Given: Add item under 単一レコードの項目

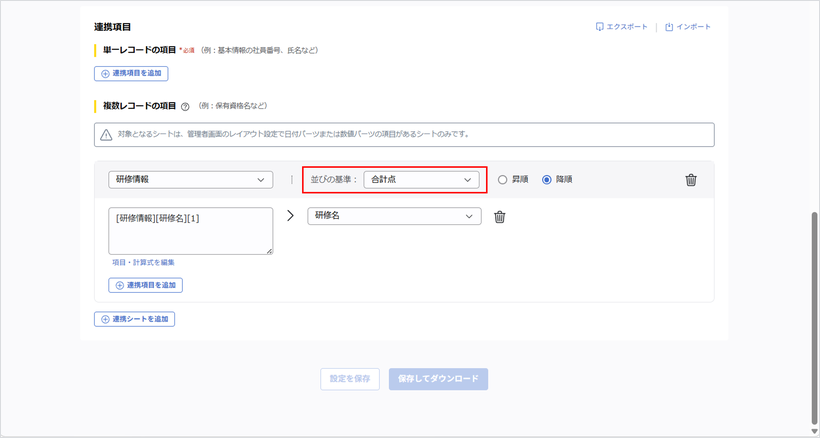Looking at the screenshot, I should click(131, 74).
